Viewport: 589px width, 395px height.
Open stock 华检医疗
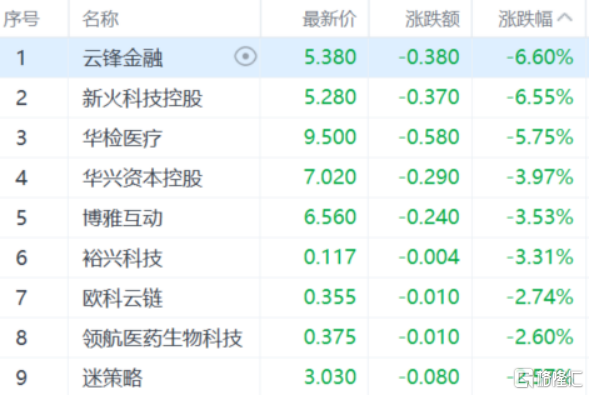[122, 138]
